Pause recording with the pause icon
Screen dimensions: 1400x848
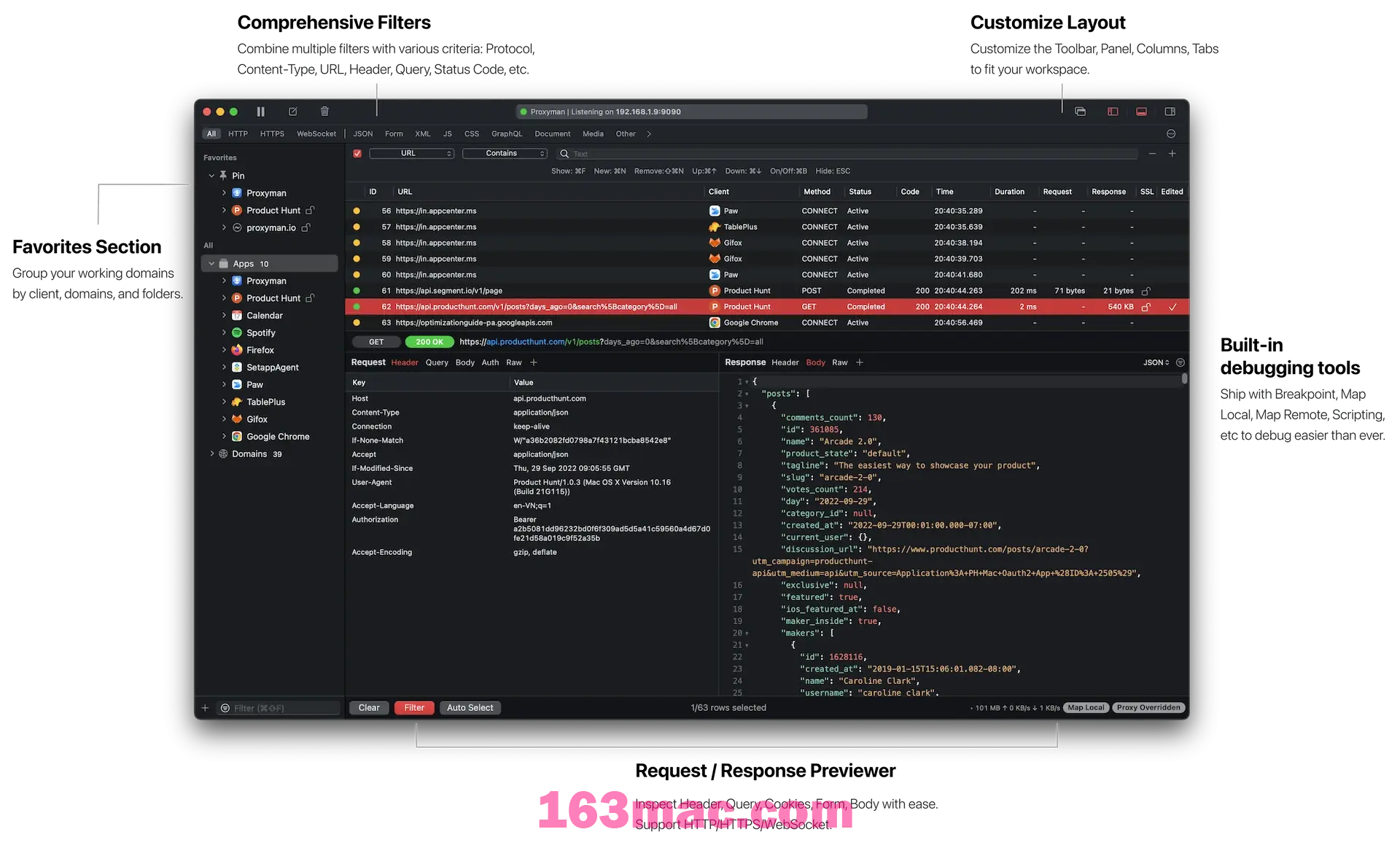coord(260,112)
